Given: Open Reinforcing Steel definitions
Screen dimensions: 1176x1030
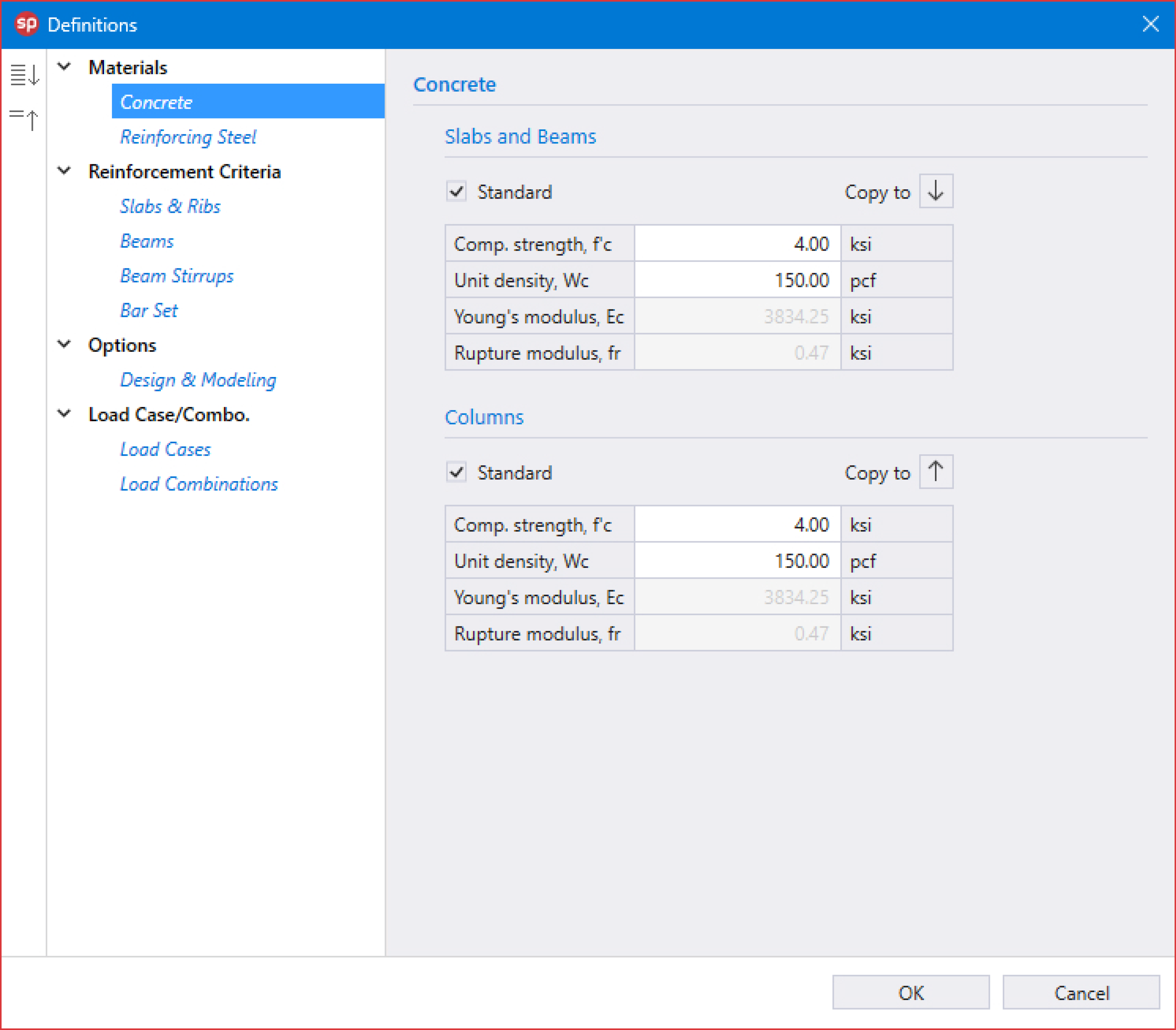Looking at the screenshot, I should (x=188, y=137).
